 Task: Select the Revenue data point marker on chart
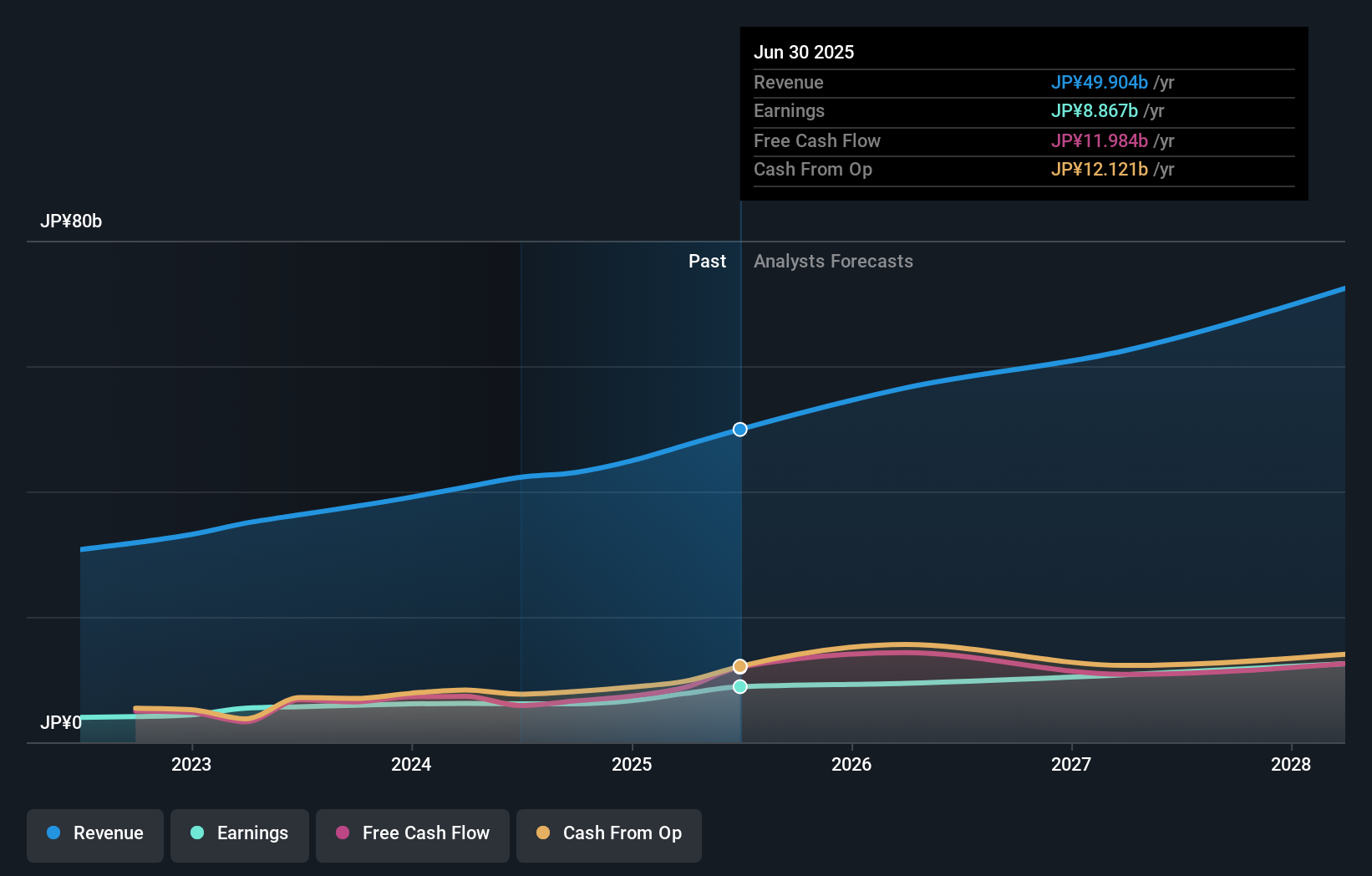[x=739, y=429]
